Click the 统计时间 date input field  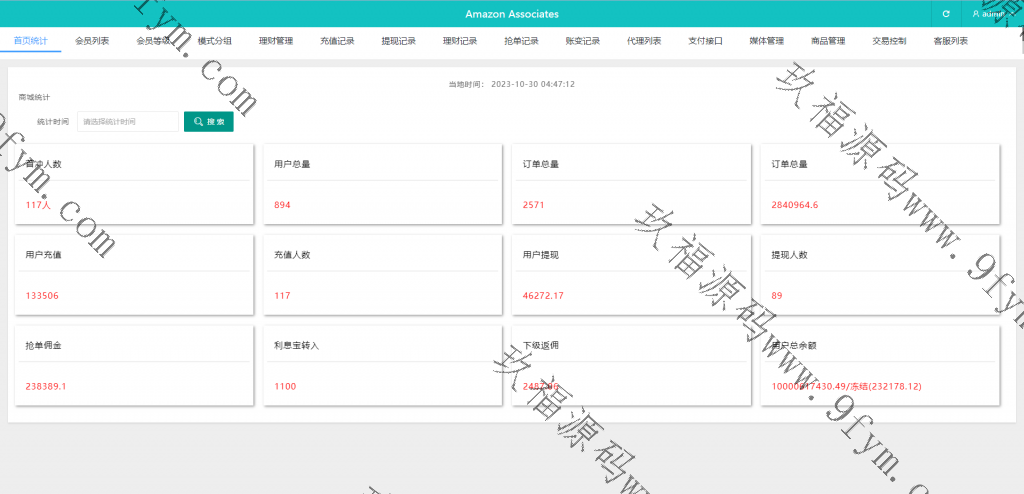[127, 121]
